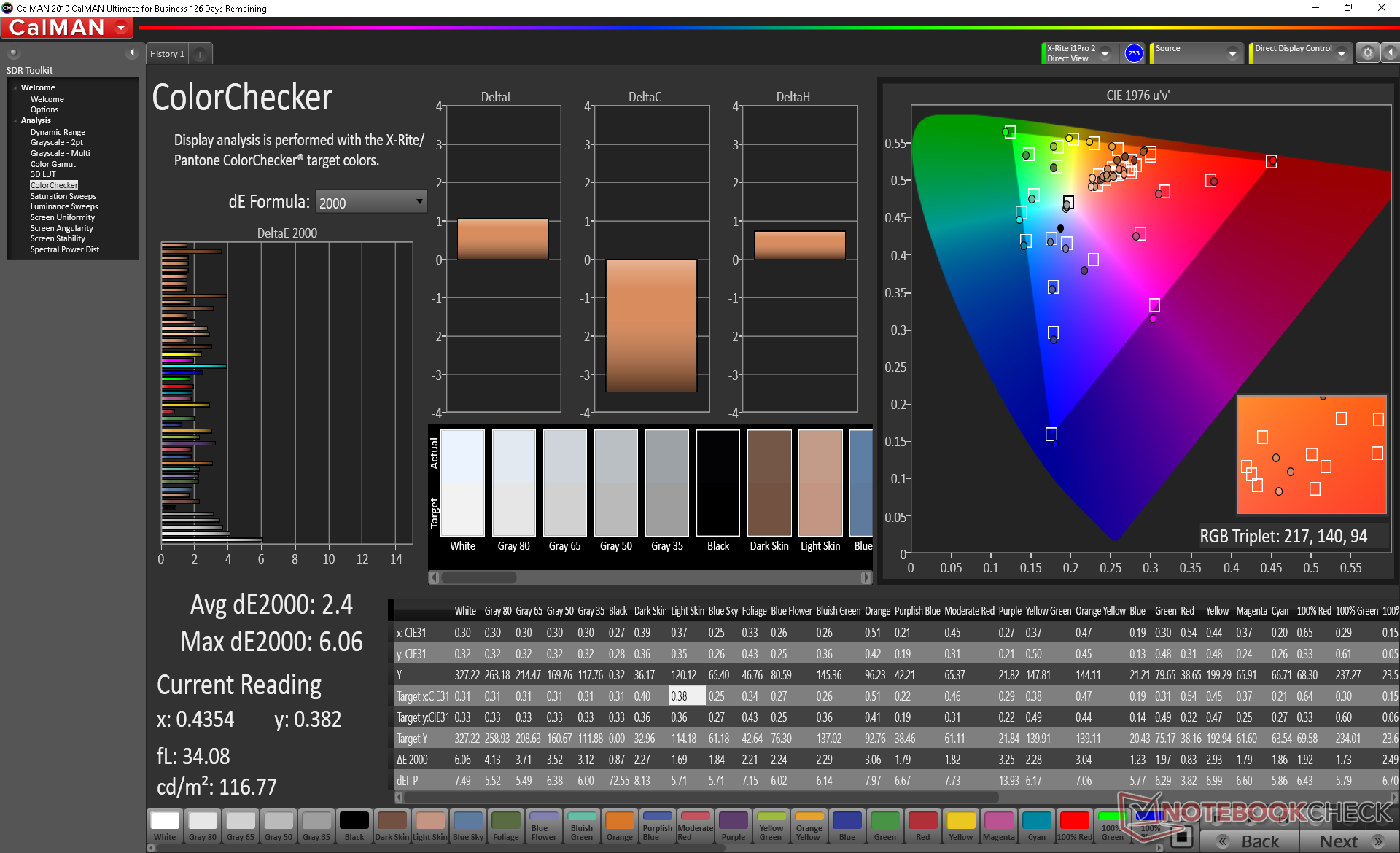The width and height of the screenshot is (1400, 853).
Task: Click the plus icon next to History 1
Action: click(x=200, y=55)
